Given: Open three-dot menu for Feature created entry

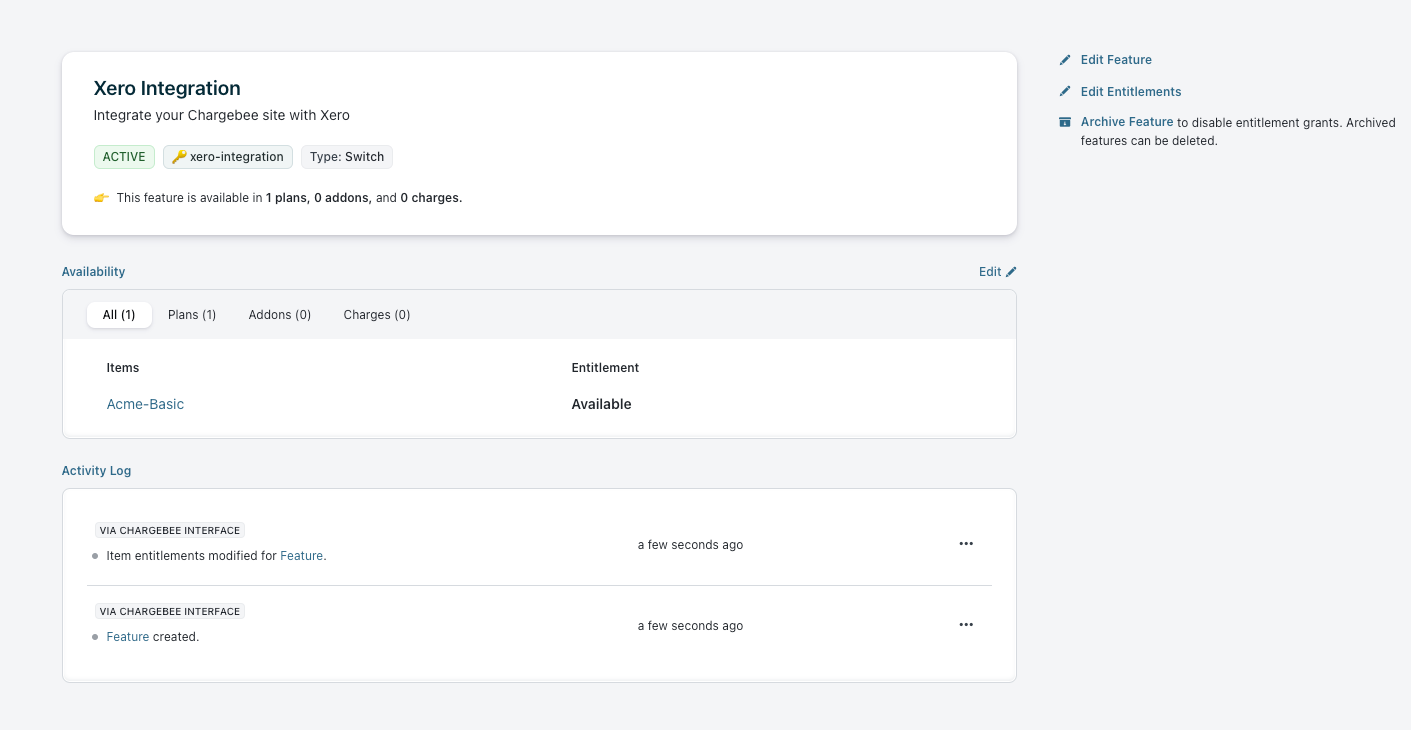Looking at the screenshot, I should pyautogui.click(x=966, y=625).
